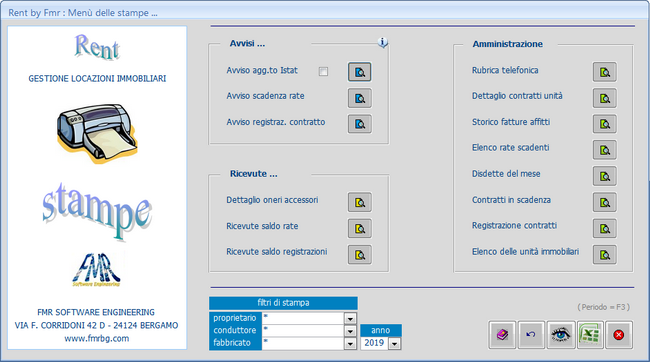Open preview for Ricevute saldo rate
The image size is (650, 362).
[x=359, y=228]
